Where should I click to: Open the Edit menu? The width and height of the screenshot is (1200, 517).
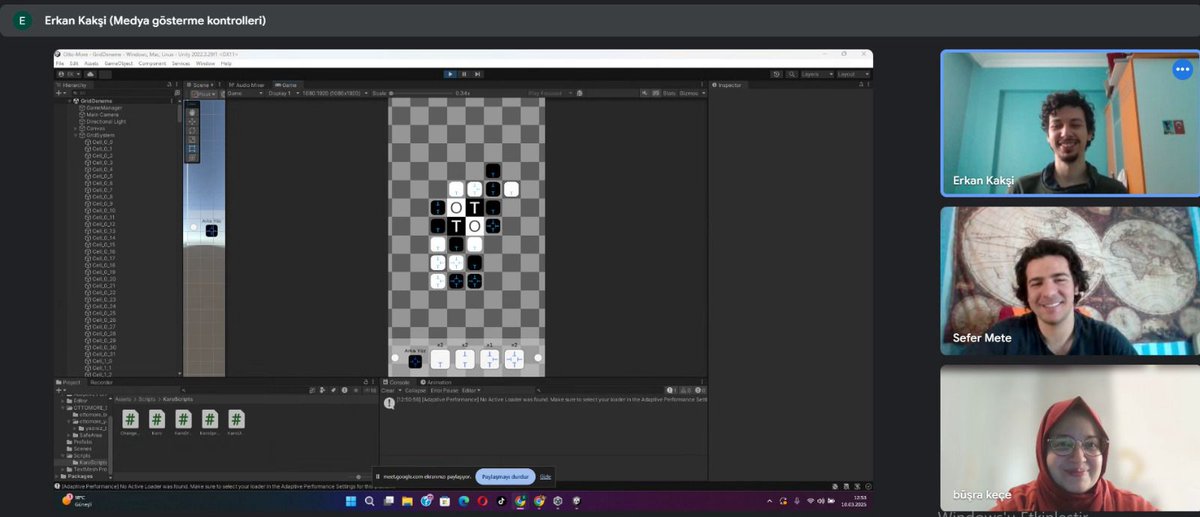75,63
